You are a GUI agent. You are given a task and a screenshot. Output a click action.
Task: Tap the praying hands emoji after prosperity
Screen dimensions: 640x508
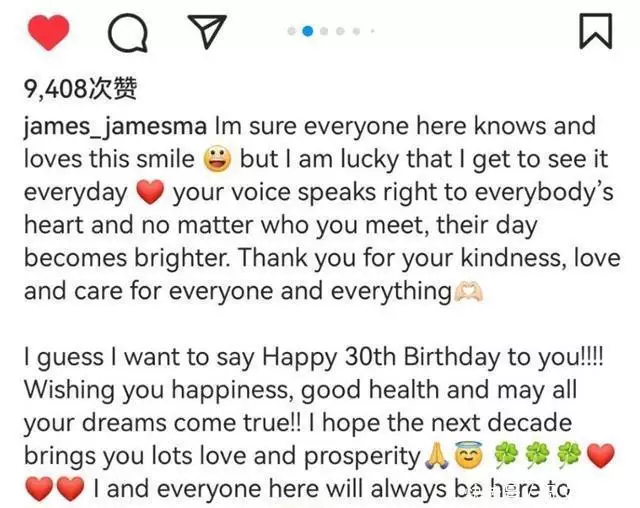pos(437,455)
